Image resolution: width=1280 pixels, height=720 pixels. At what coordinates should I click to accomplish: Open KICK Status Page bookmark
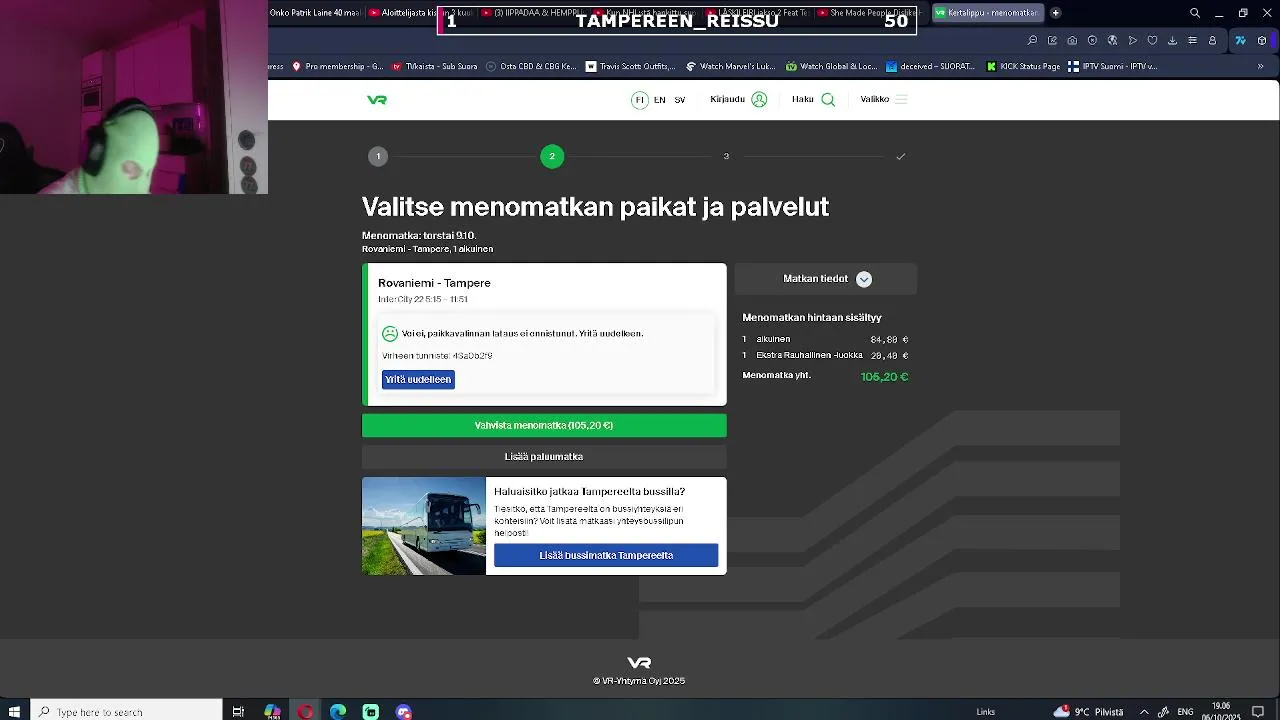[1023, 67]
